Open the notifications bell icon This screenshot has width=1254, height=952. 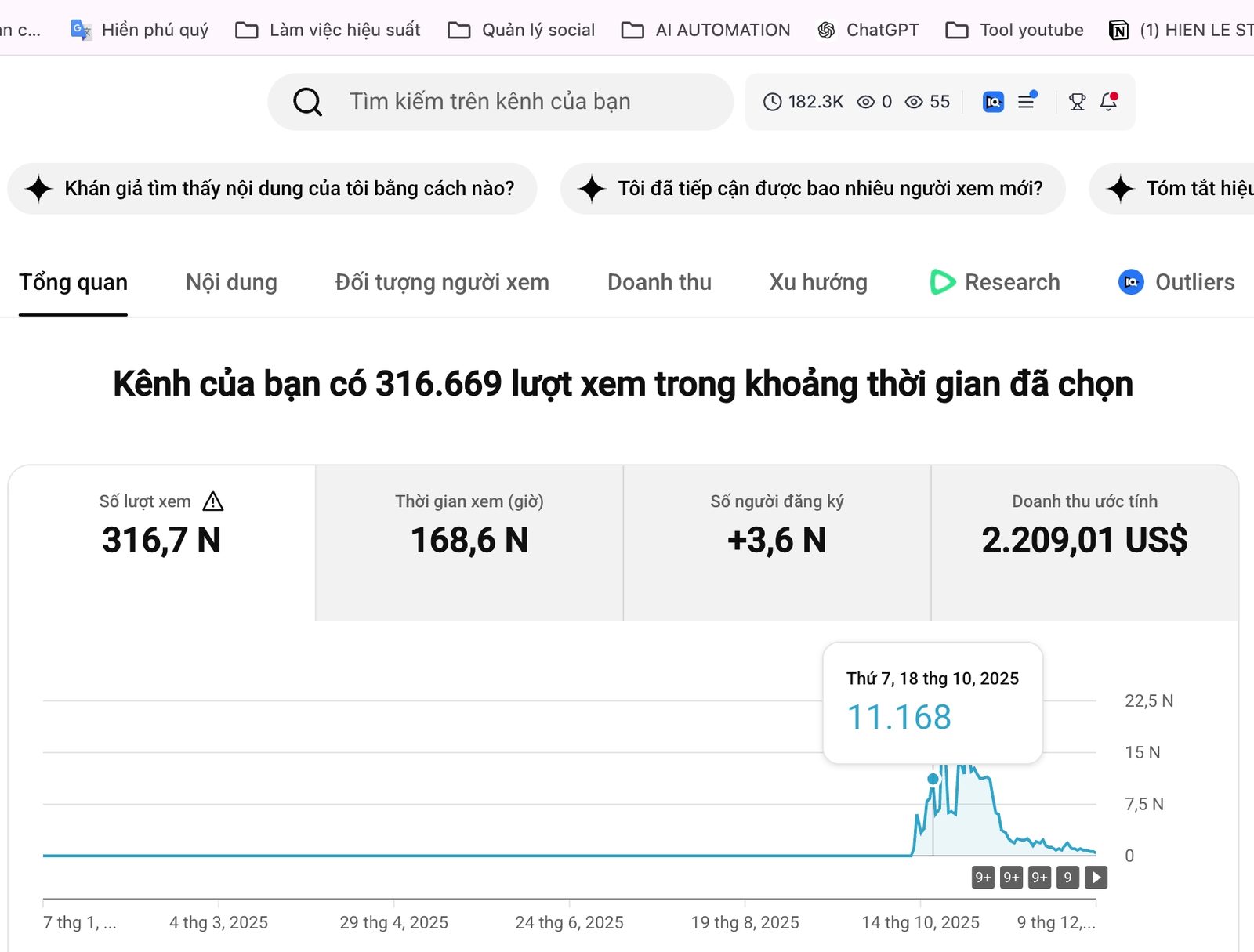(x=1108, y=102)
